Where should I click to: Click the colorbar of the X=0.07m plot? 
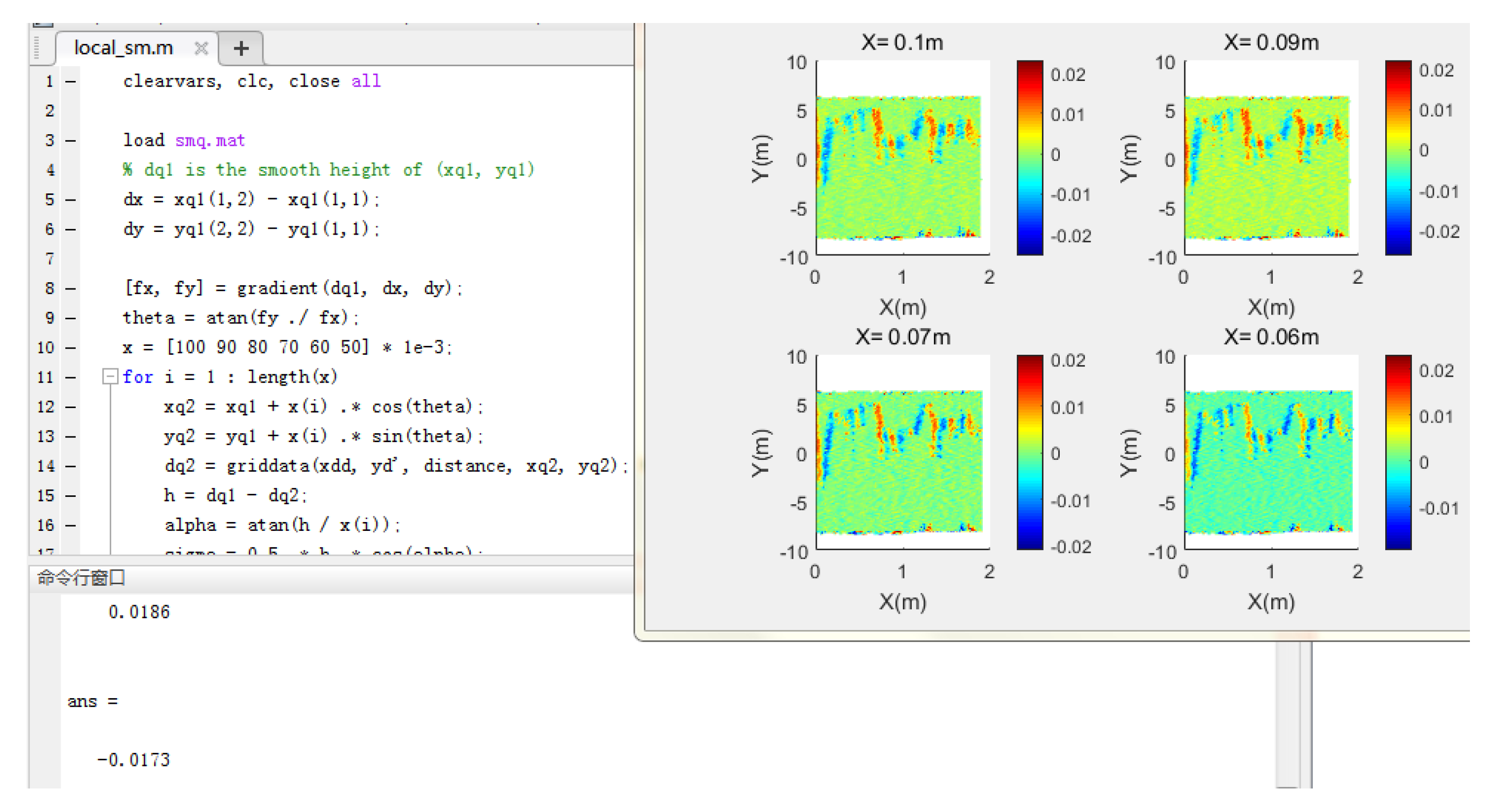click(1029, 451)
